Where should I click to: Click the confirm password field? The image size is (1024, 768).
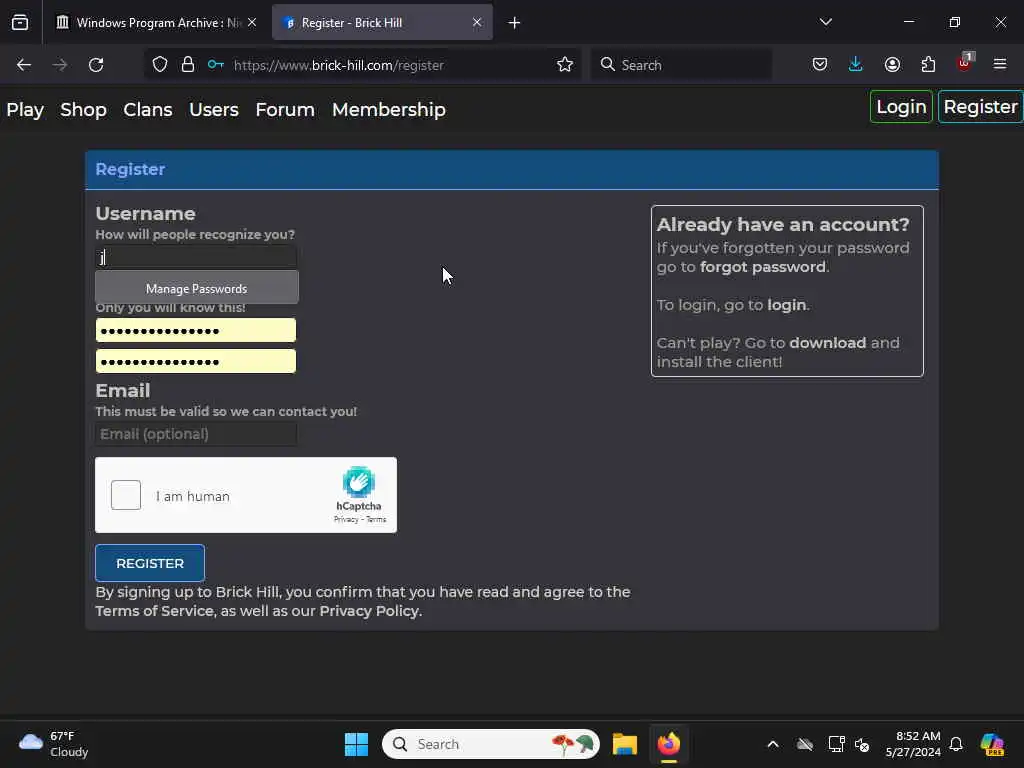click(196, 361)
